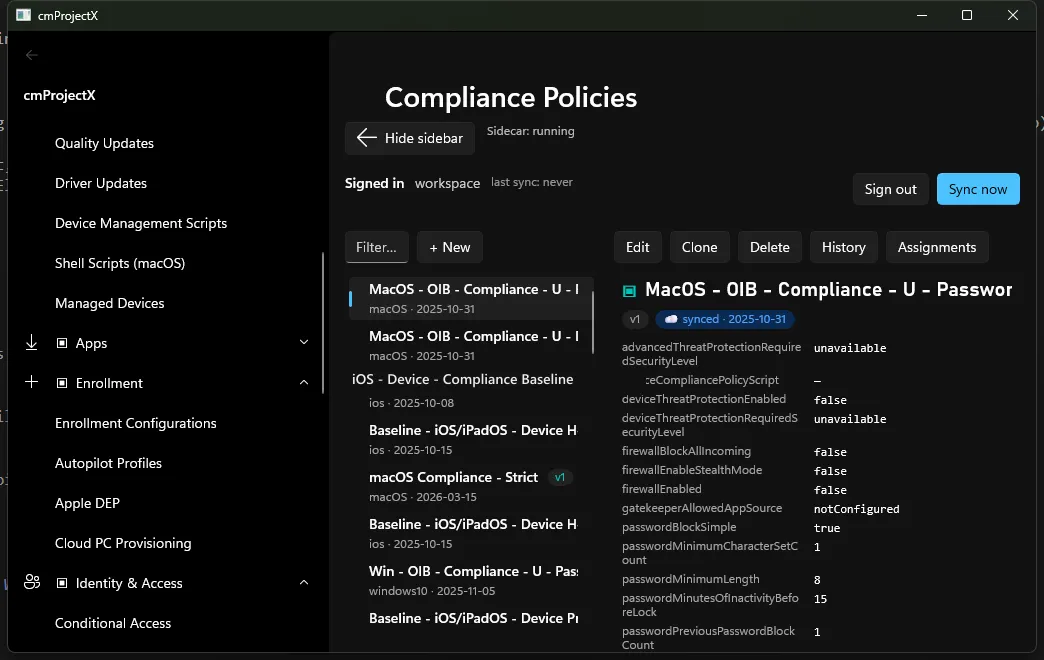Click the v1 badge in policy details
The width and height of the screenshot is (1044, 660).
pyautogui.click(x=635, y=319)
